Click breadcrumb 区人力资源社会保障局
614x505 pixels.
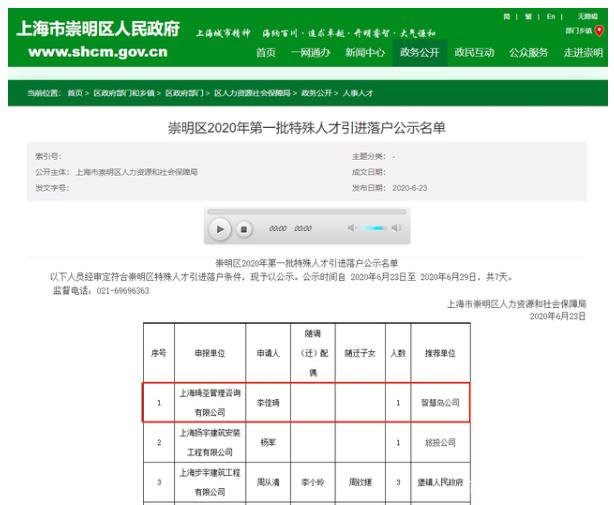tap(252, 93)
